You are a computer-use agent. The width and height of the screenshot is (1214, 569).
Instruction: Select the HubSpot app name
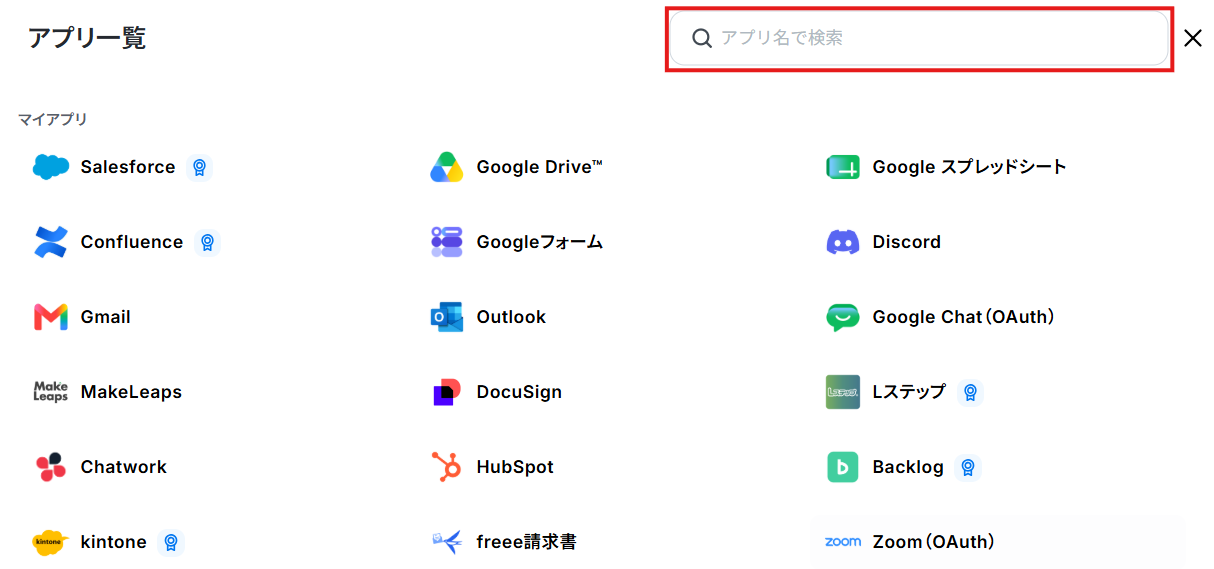515,467
